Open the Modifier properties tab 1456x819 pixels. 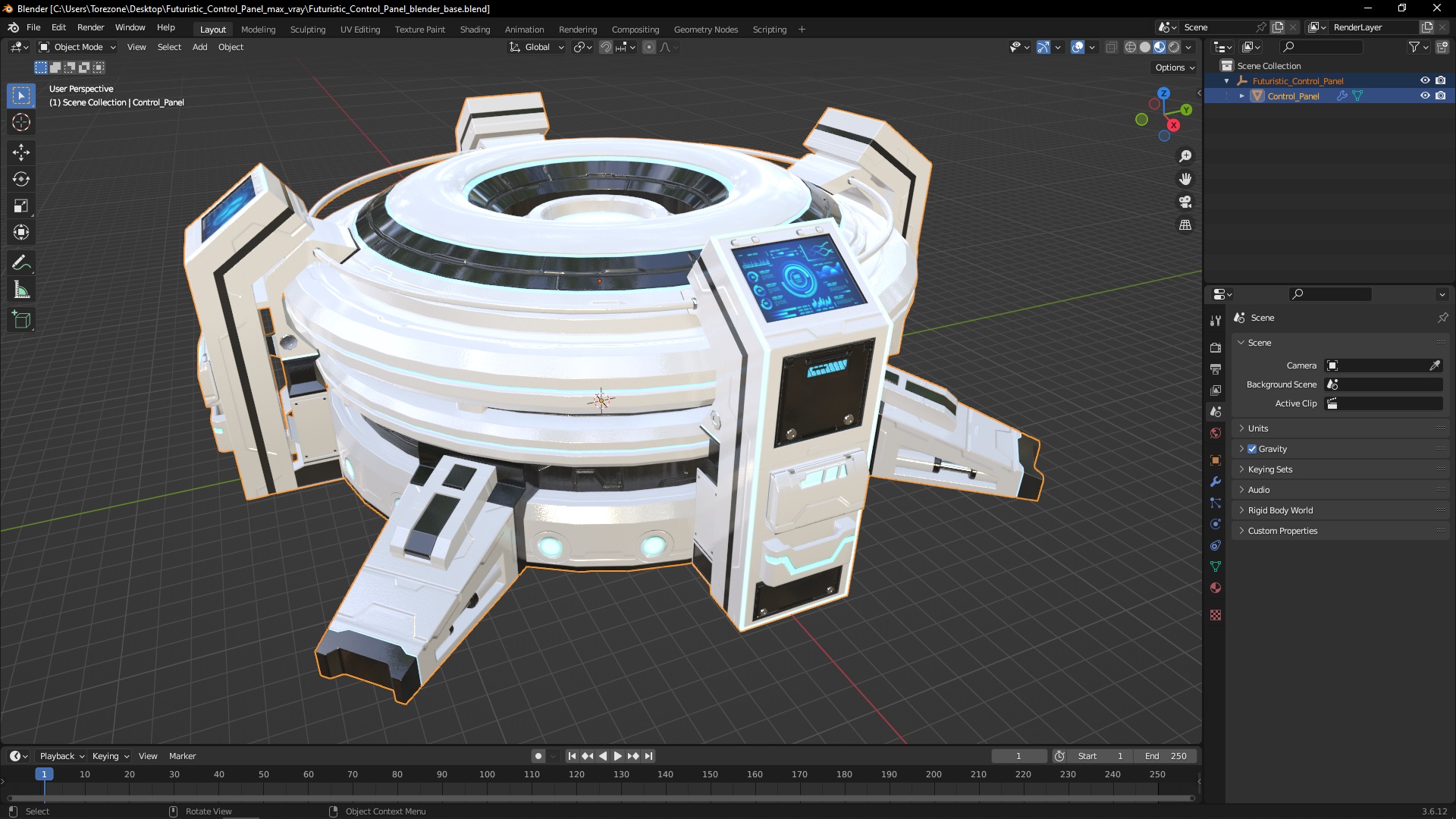[1216, 482]
